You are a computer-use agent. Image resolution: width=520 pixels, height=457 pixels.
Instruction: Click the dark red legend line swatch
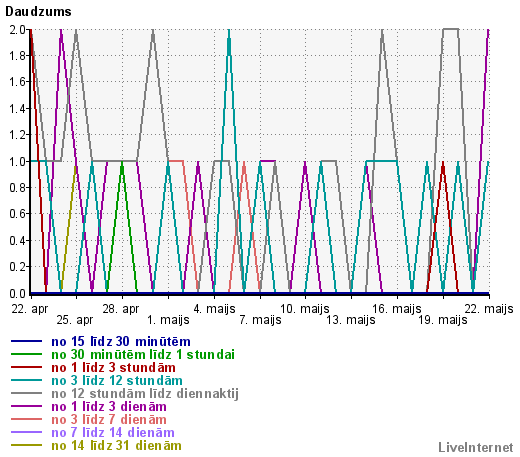[x=26, y=367]
